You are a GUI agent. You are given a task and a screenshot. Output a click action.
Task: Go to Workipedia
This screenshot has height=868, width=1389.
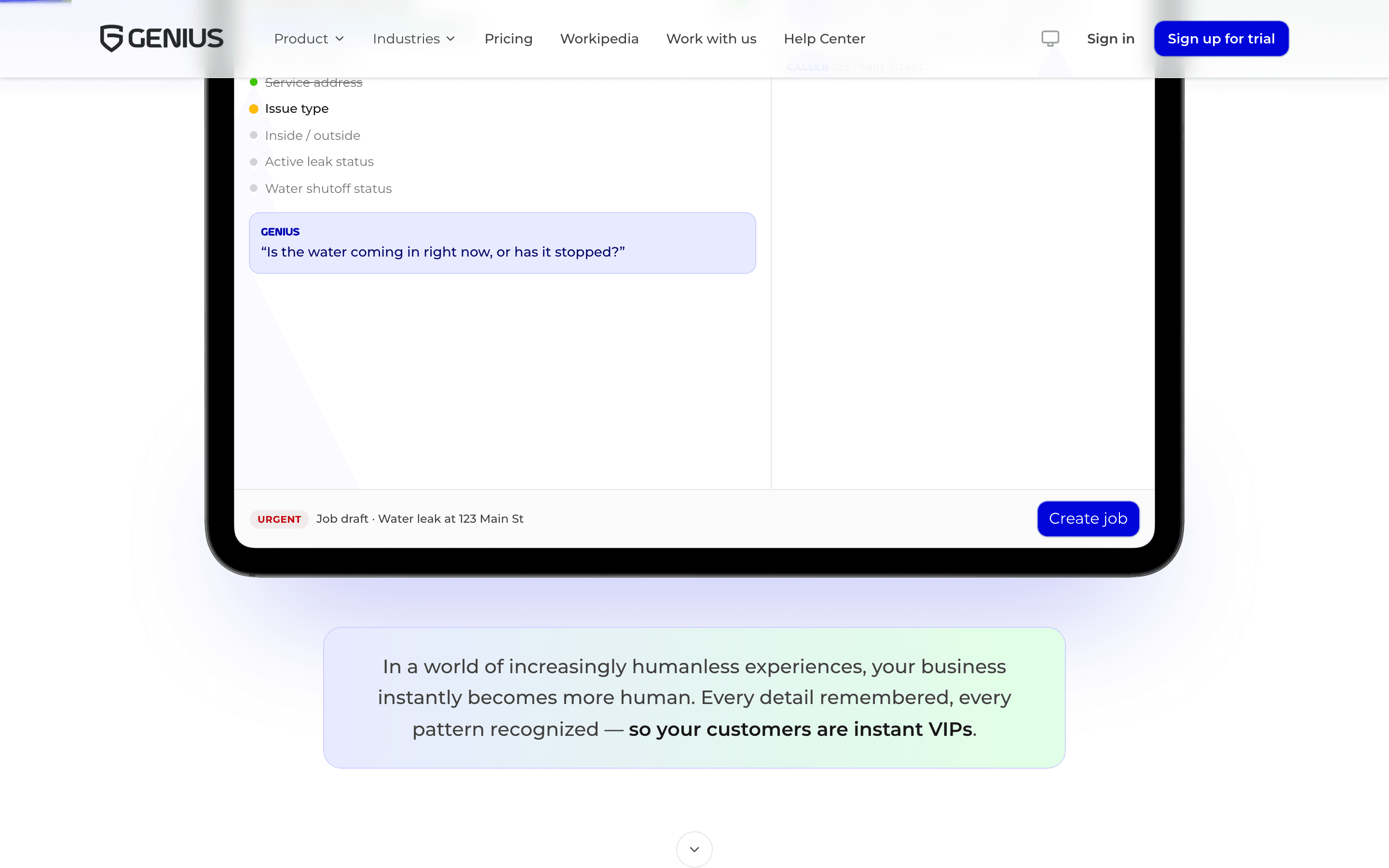[599, 39]
